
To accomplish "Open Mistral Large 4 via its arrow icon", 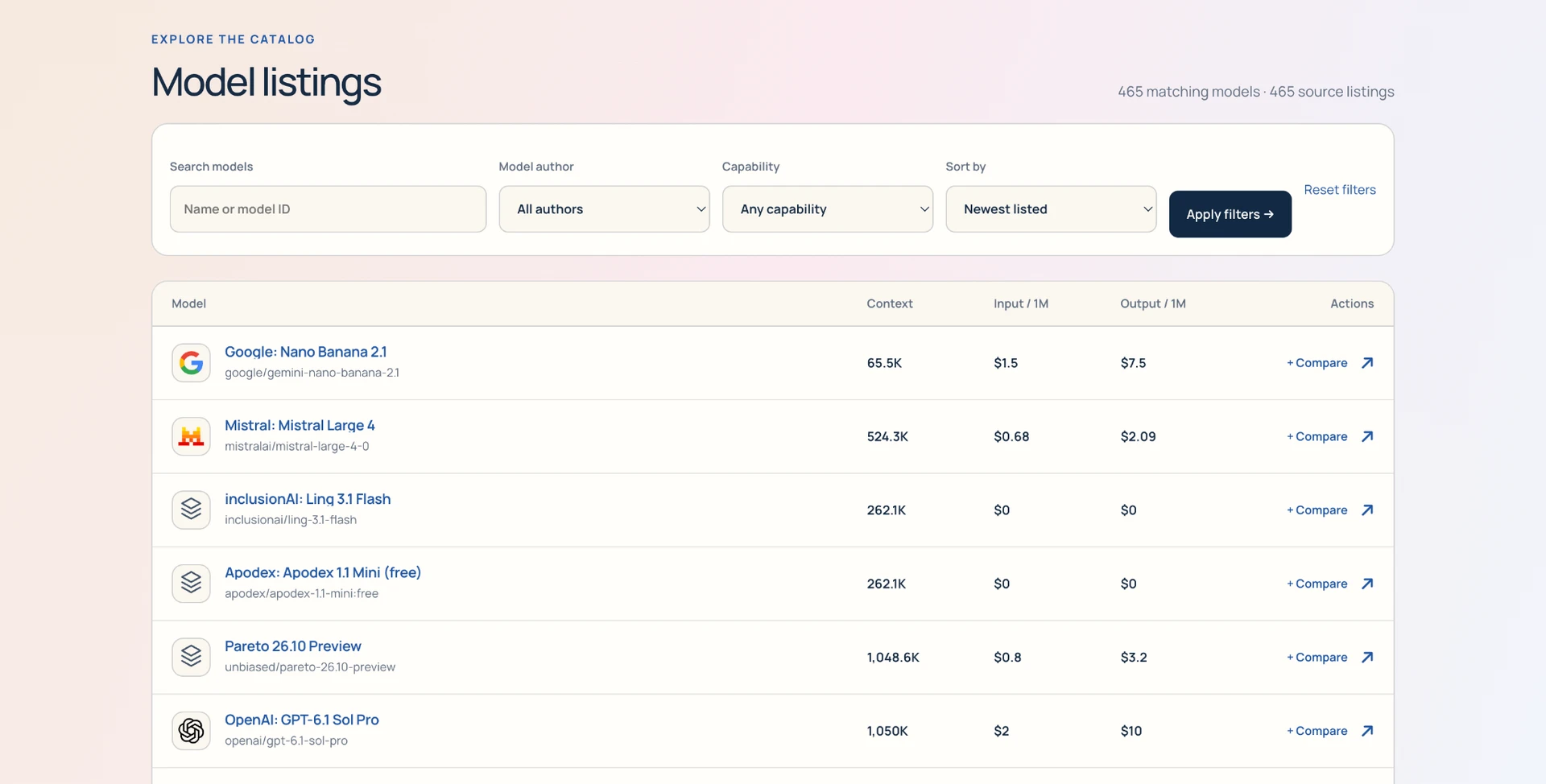I will [1367, 436].
